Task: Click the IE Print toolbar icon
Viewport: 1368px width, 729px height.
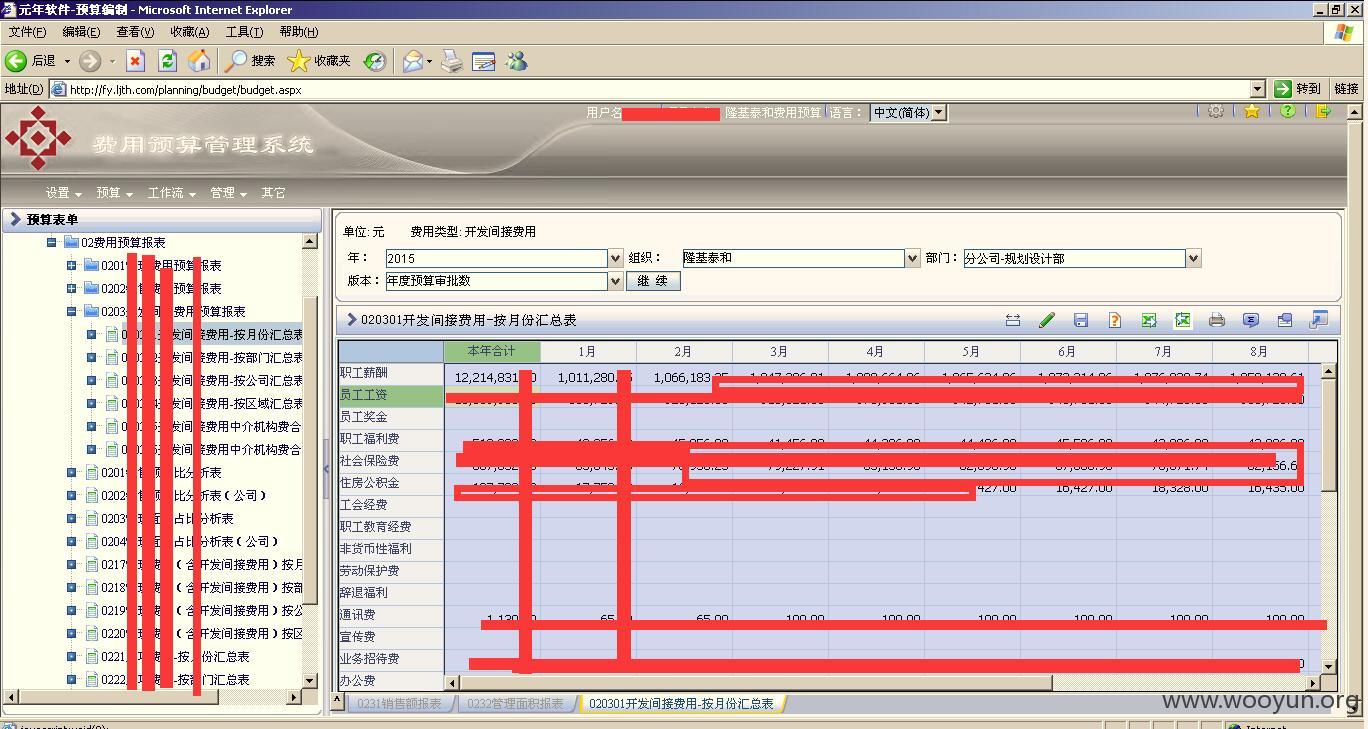Action: [x=452, y=61]
